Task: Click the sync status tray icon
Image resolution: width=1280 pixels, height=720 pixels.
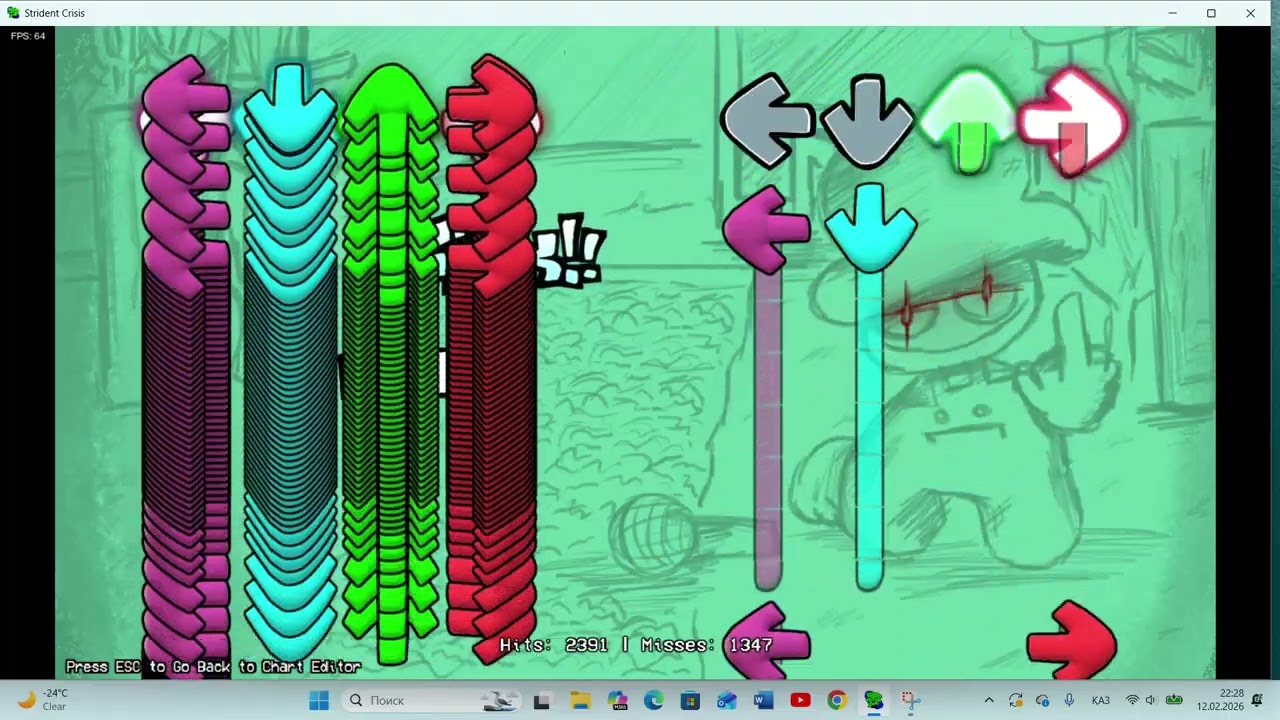Action: tap(1016, 700)
